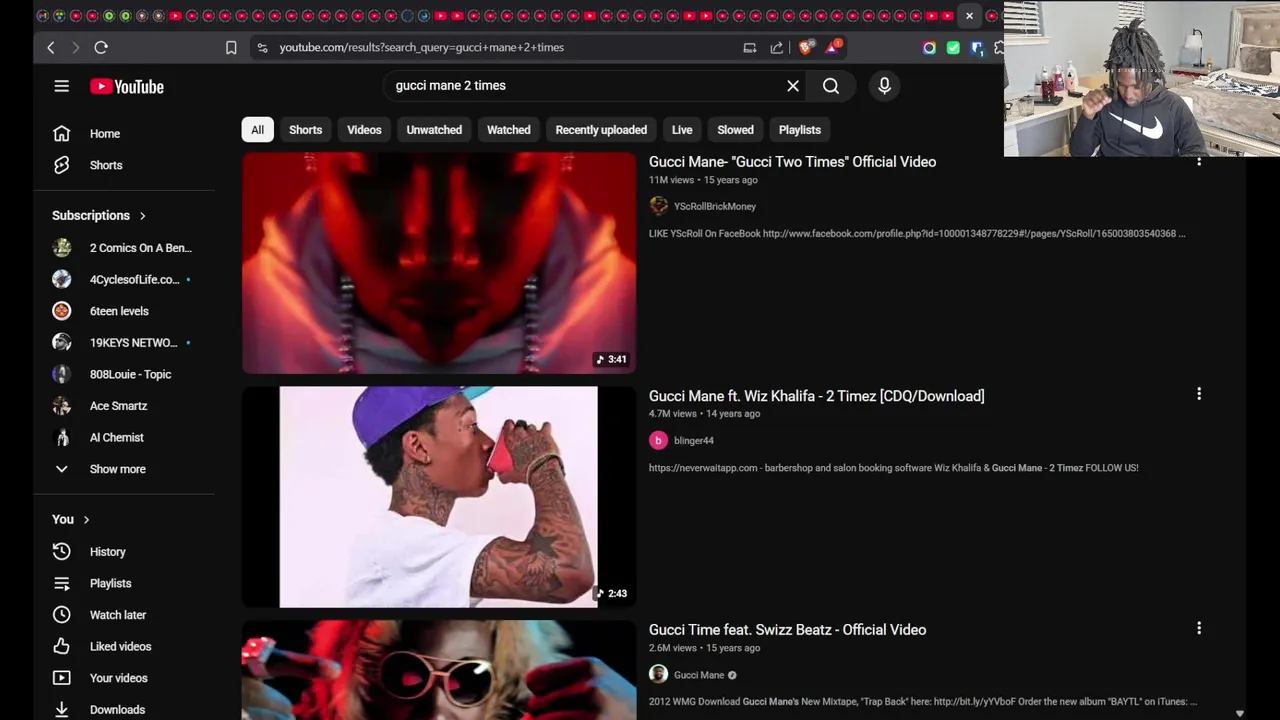Click the browser address bar URL

421,47
